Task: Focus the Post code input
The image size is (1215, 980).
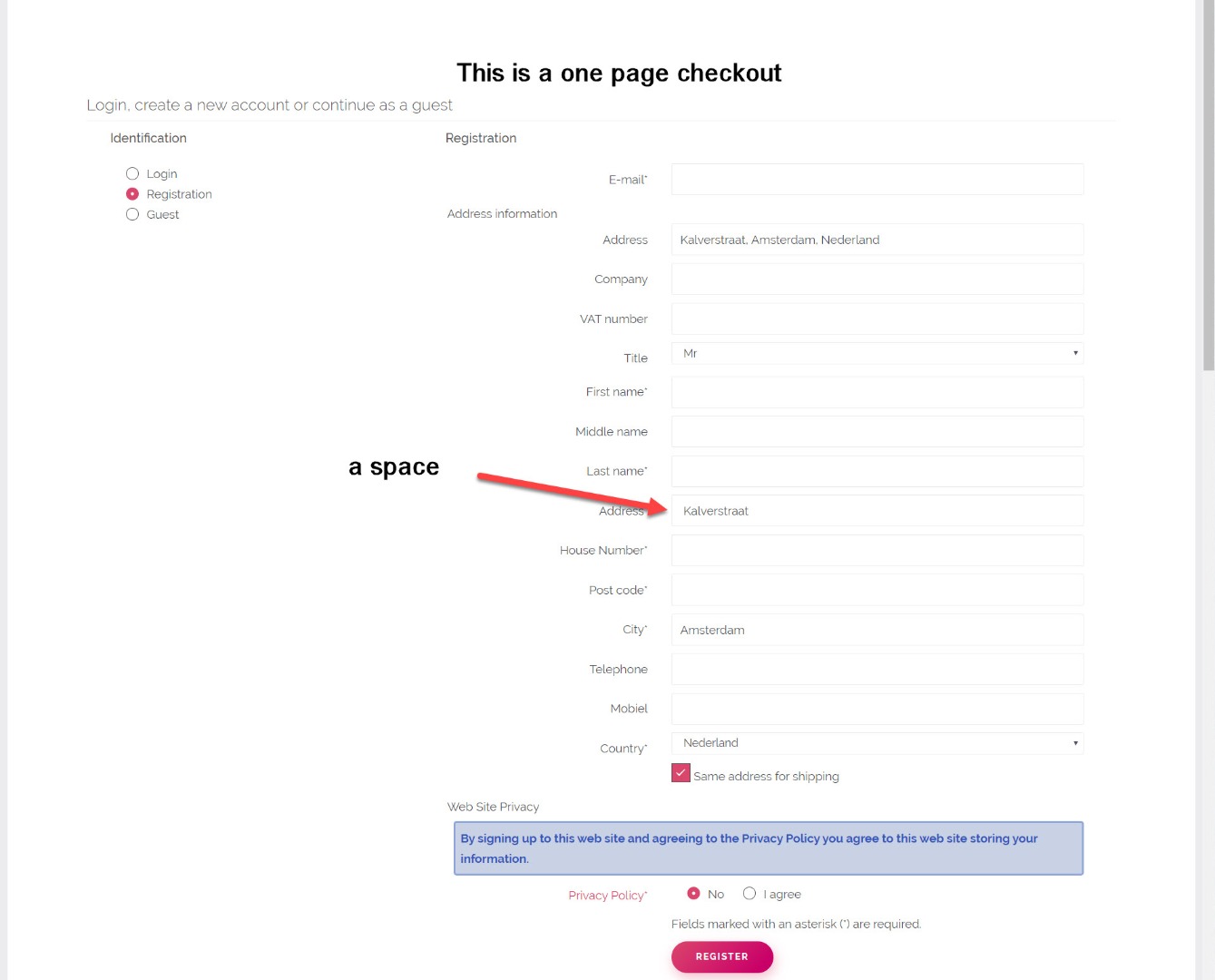Action: click(877, 590)
